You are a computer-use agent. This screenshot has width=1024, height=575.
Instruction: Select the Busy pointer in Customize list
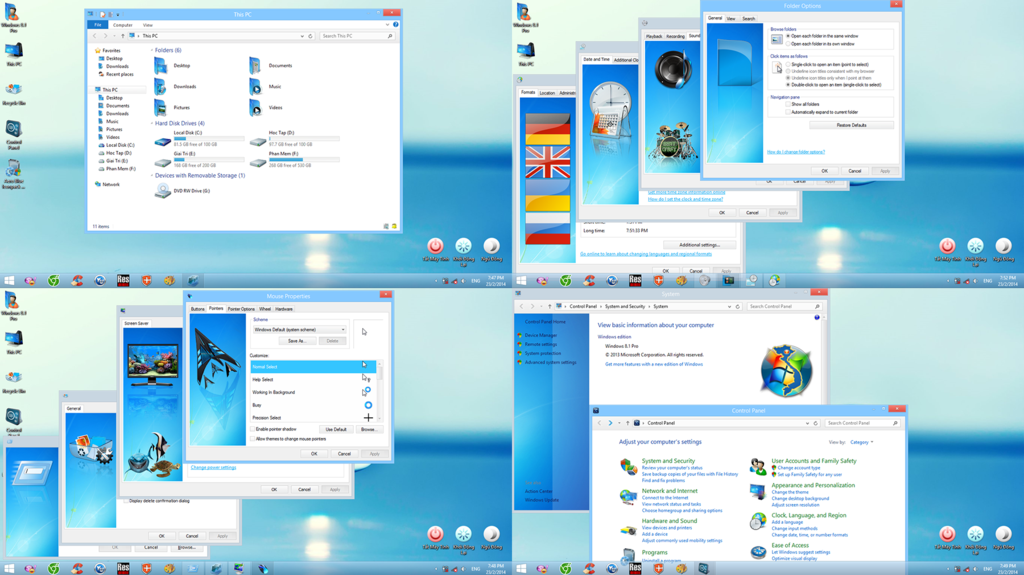coord(313,405)
